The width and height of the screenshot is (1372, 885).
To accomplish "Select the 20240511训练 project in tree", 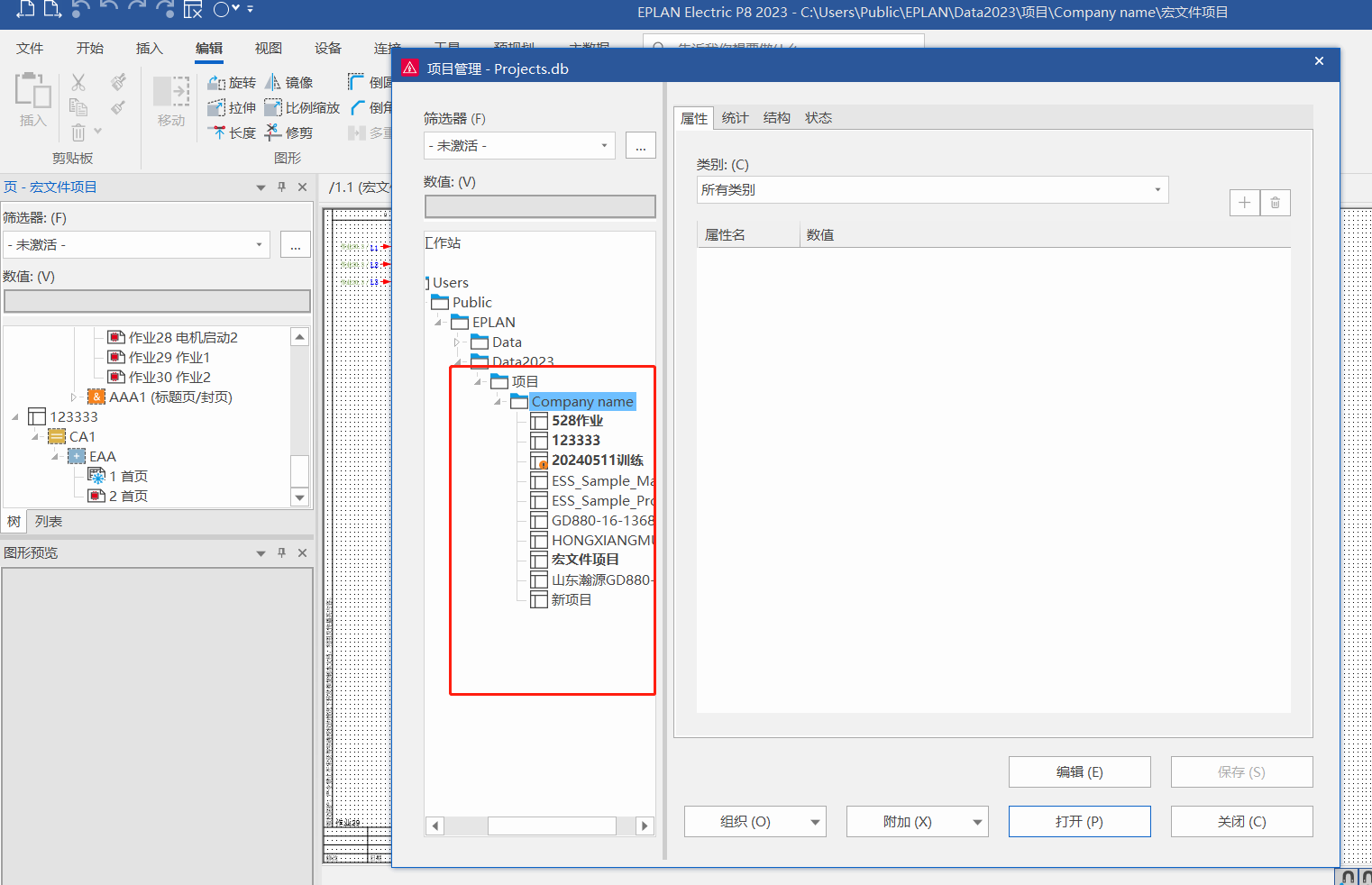I will coord(586,461).
